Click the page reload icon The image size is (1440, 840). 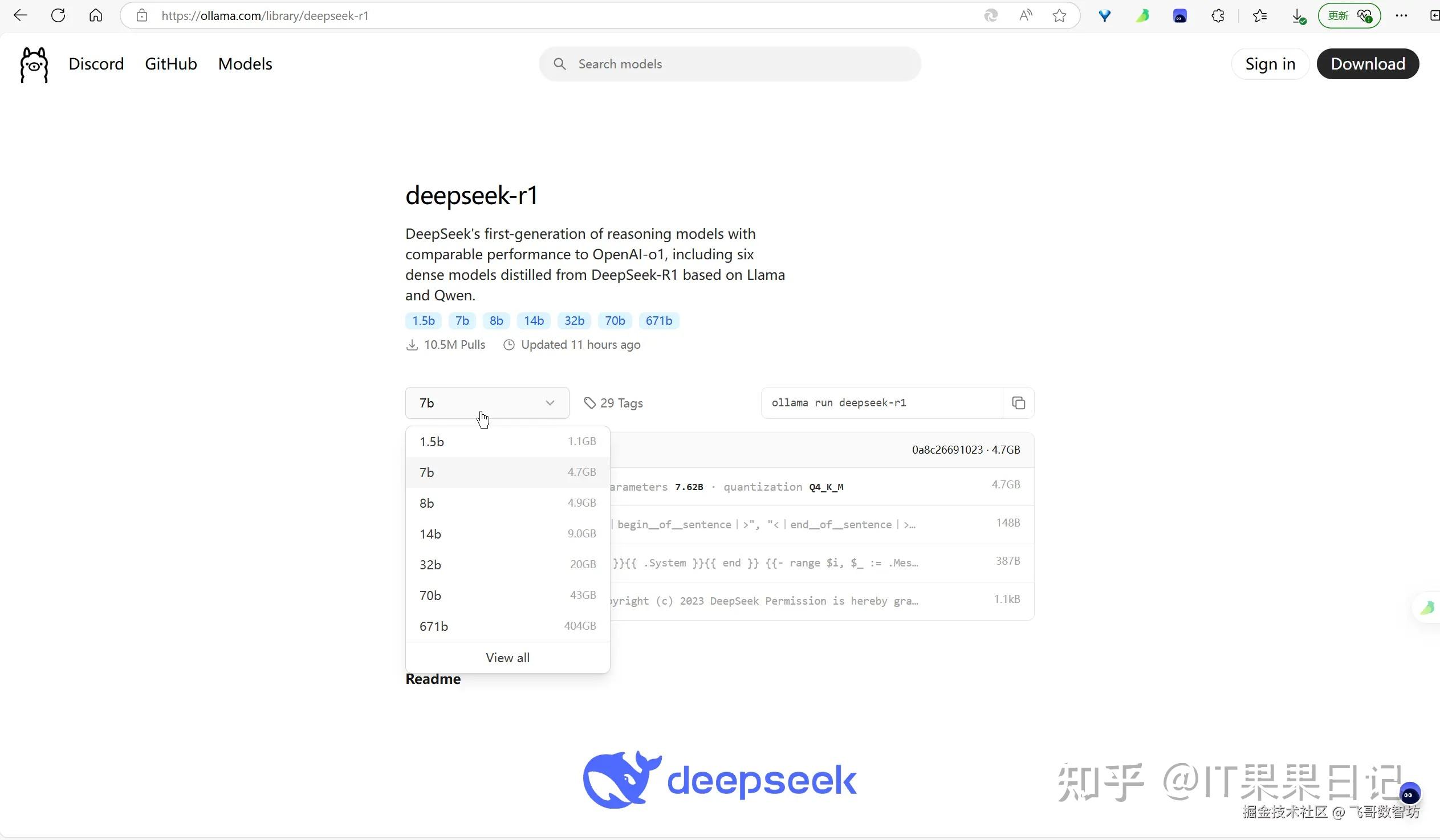58,15
